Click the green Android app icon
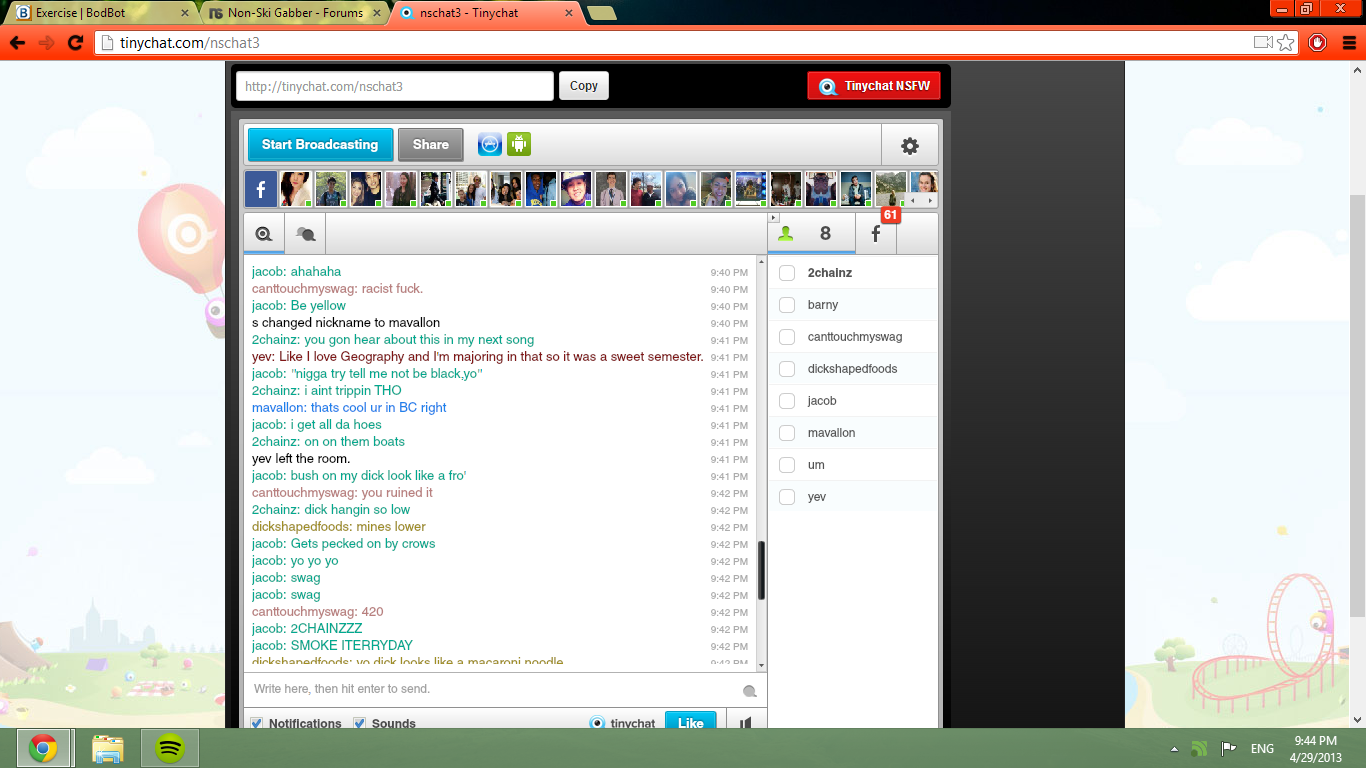 click(x=519, y=143)
